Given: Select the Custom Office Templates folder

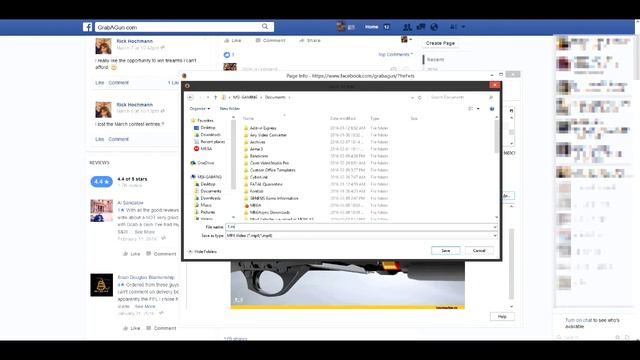Looking at the screenshot, I should click(272, 170).
